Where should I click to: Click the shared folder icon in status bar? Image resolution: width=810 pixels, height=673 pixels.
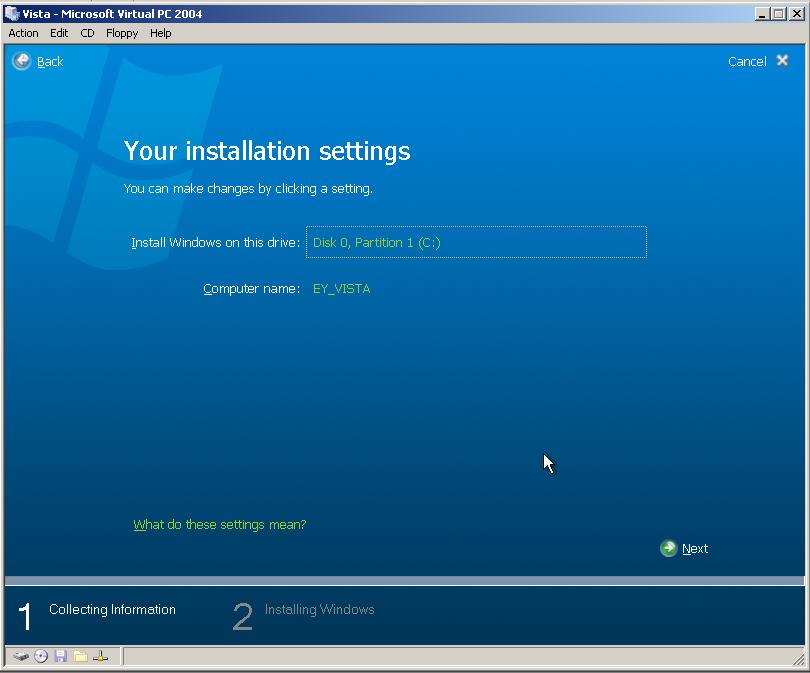(80, 656)
